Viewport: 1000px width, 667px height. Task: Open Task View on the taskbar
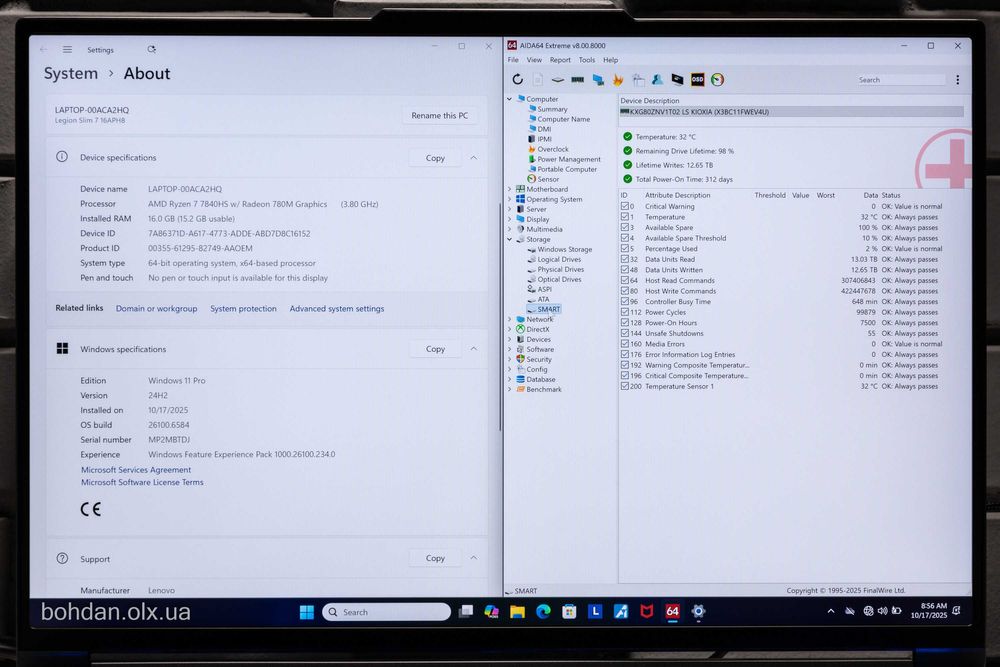(x=466, y=612)
